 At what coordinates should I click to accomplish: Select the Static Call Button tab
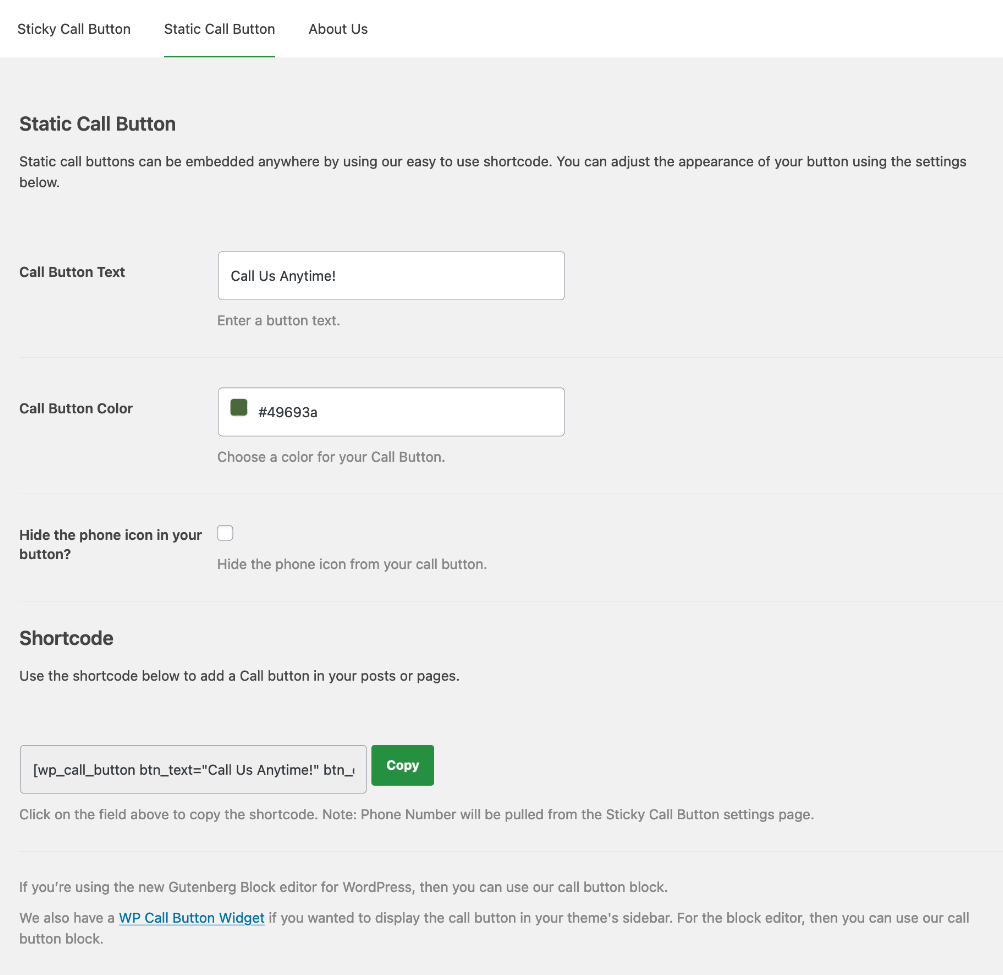pyautogui.click(x=219, y=29)
